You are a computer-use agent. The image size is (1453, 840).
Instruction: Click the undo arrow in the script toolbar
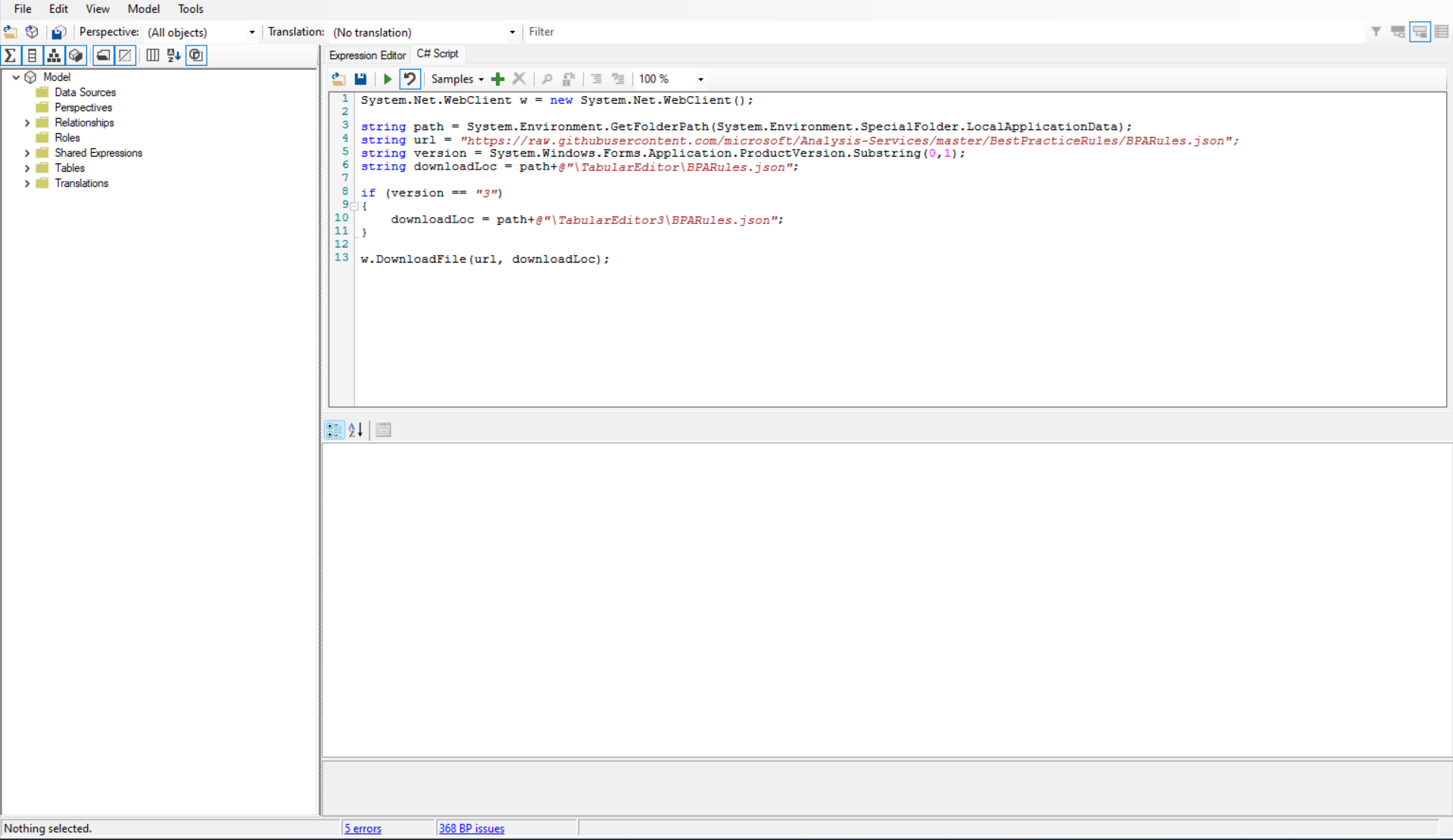coord(410,79)
